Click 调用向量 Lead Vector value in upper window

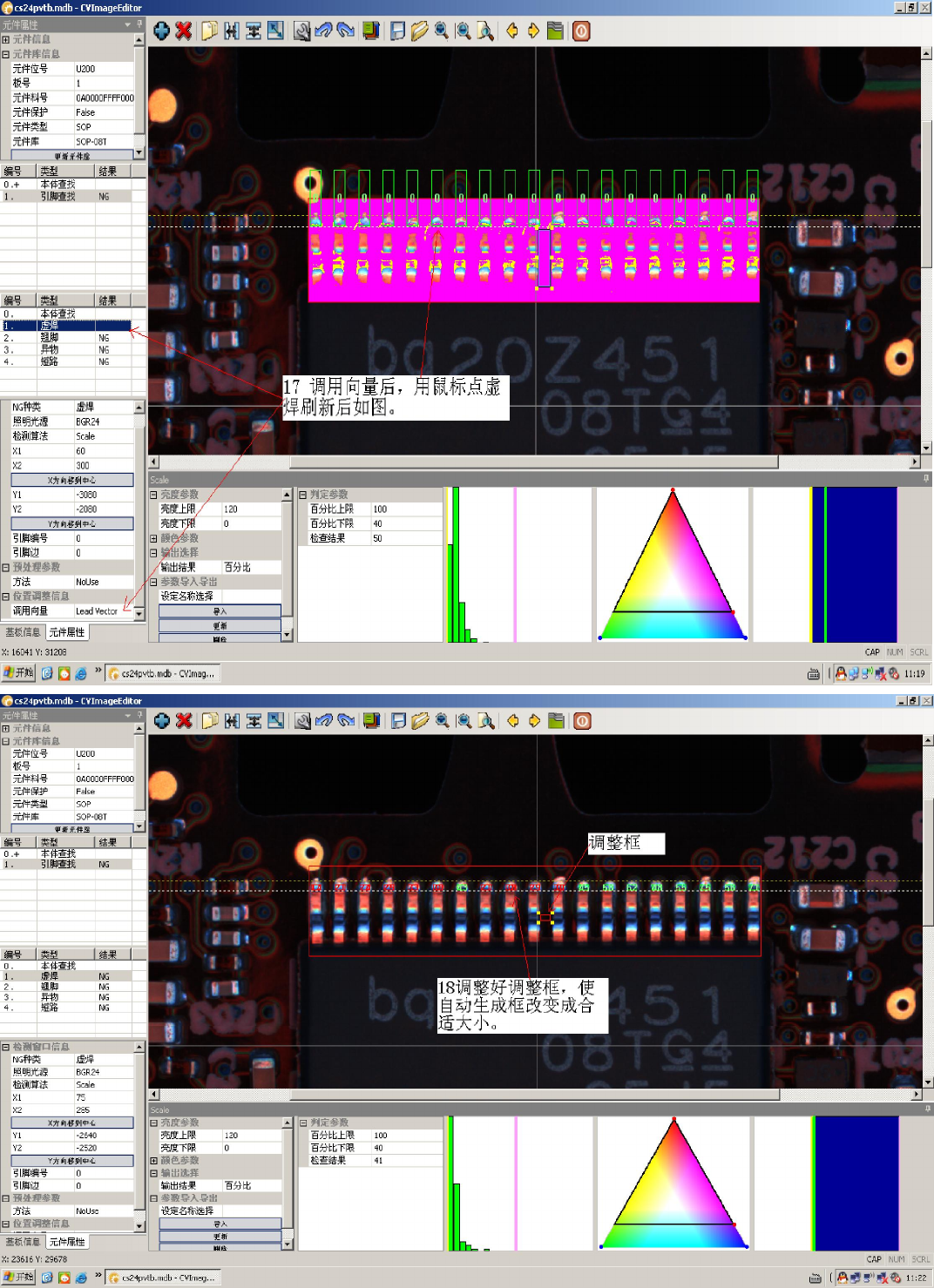tap(104, 611)
